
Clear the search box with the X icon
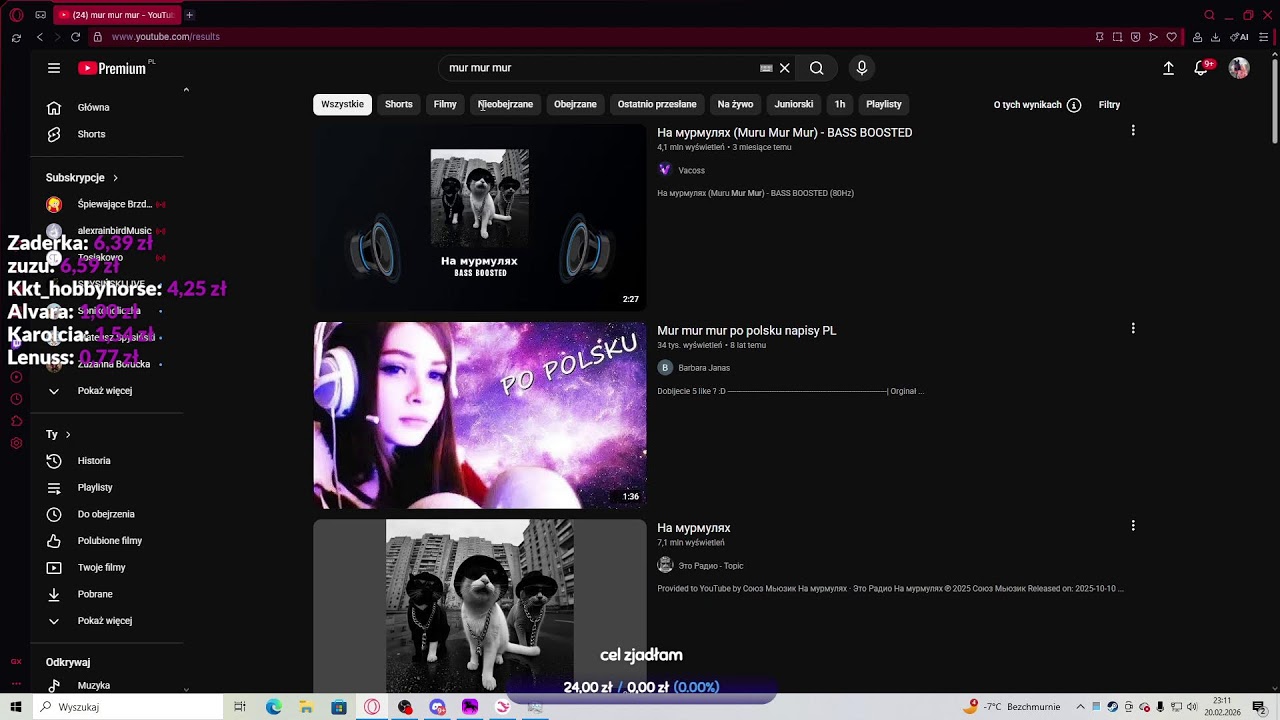785,68
